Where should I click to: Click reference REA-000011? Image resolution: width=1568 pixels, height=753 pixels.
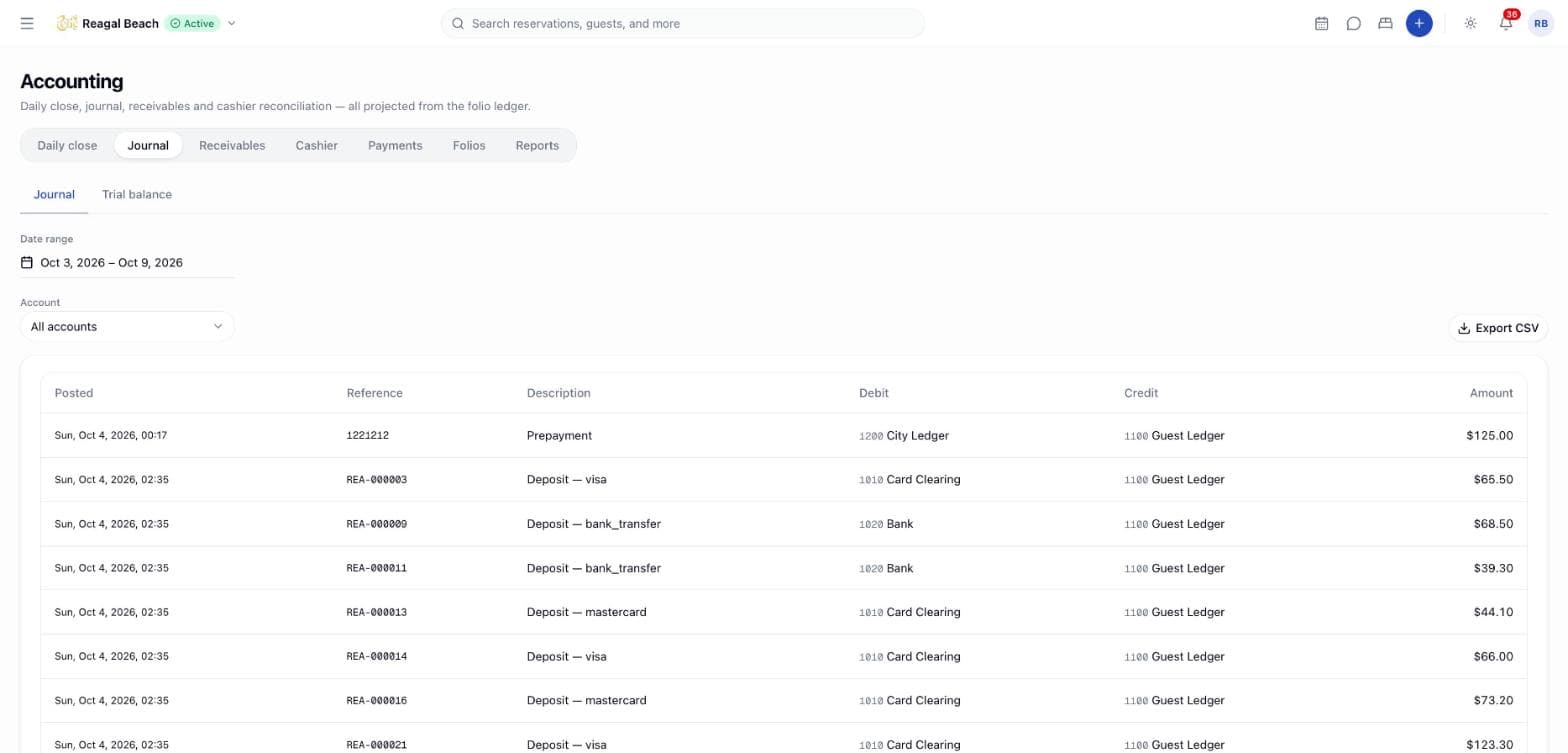pyautogui.click(x=377, y=568)
